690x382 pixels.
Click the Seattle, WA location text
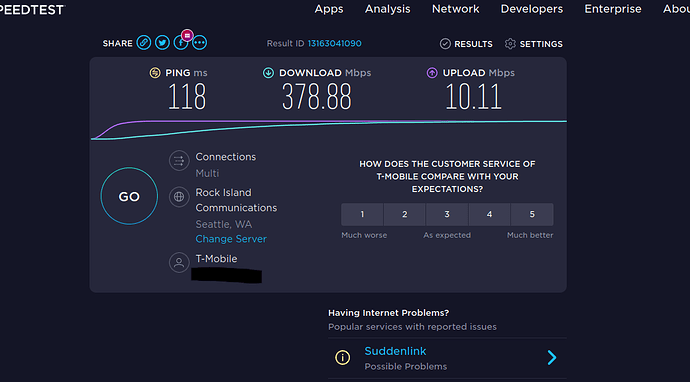224,224
